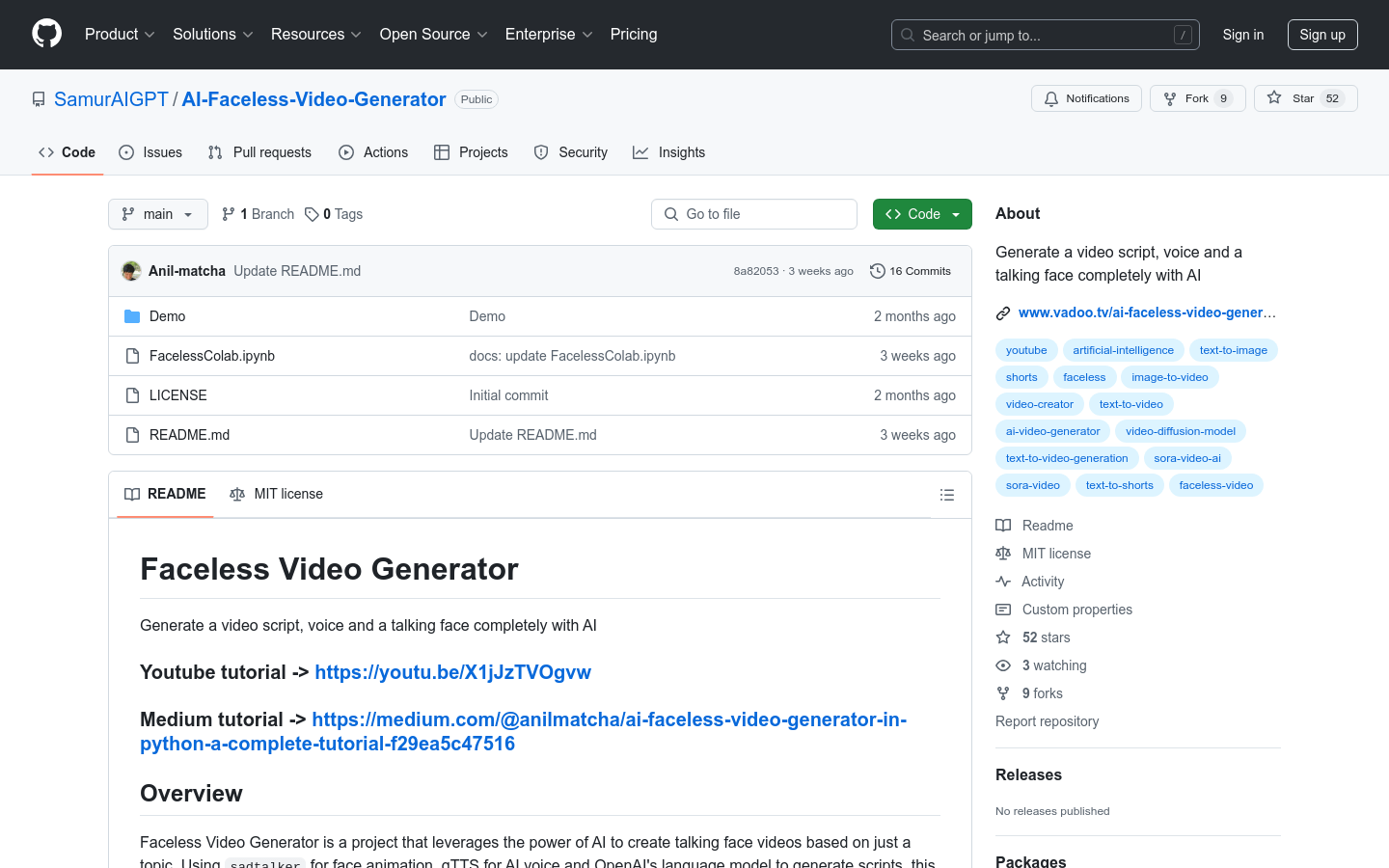Click the Go to file input field
Viewport: 1389px width, 868px height.
point(754,214)
